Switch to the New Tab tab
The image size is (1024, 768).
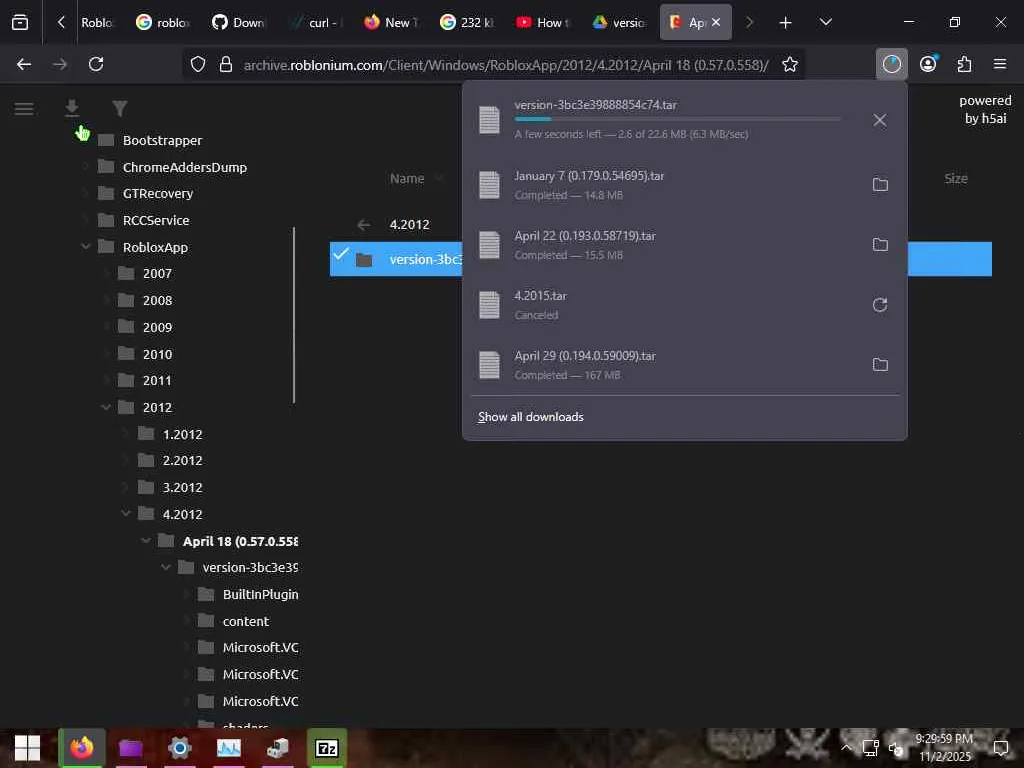tap(391, 23)
